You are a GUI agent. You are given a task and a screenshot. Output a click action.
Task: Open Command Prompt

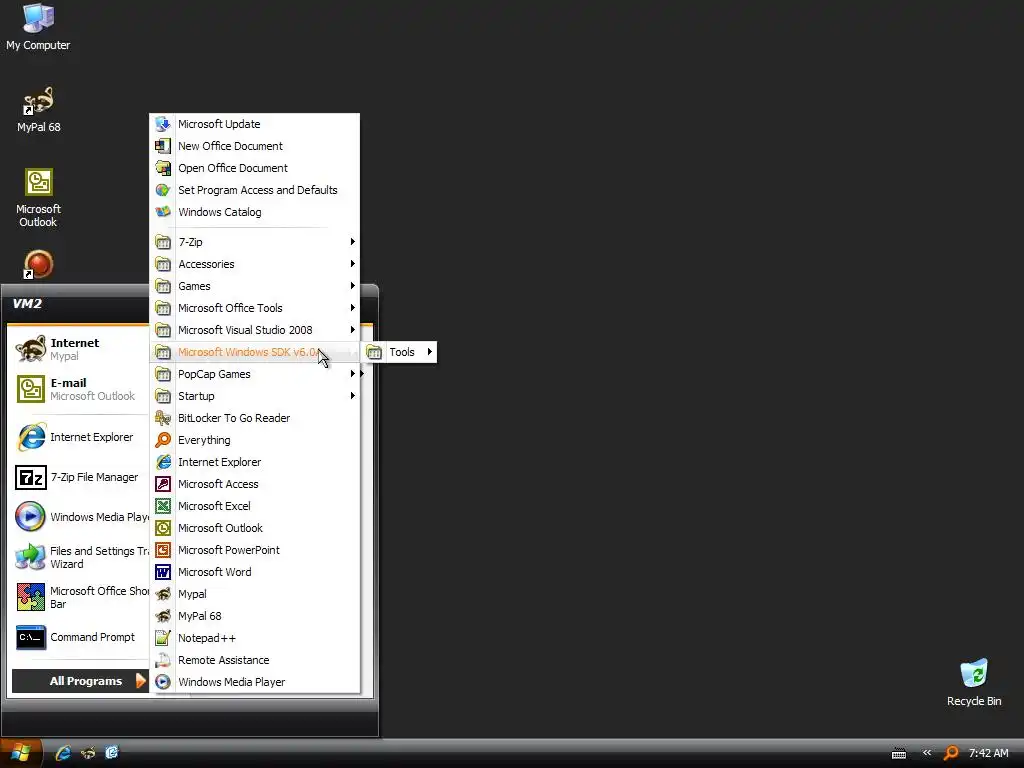[79, 637]
